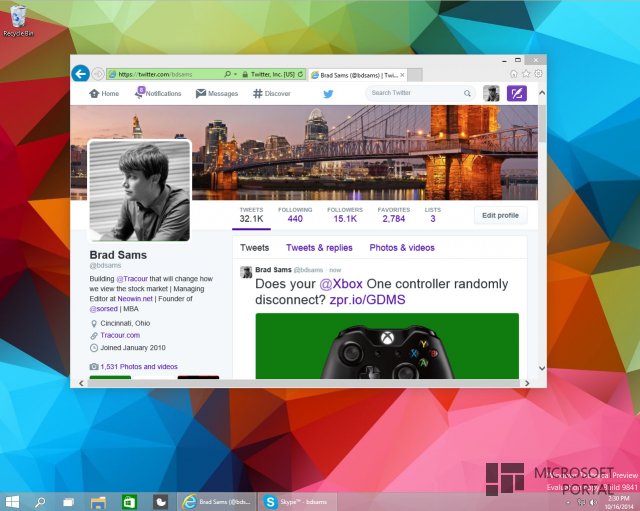Open the Xbox controller tweet image
Screen dimensions: 640x511
point(387,346)
